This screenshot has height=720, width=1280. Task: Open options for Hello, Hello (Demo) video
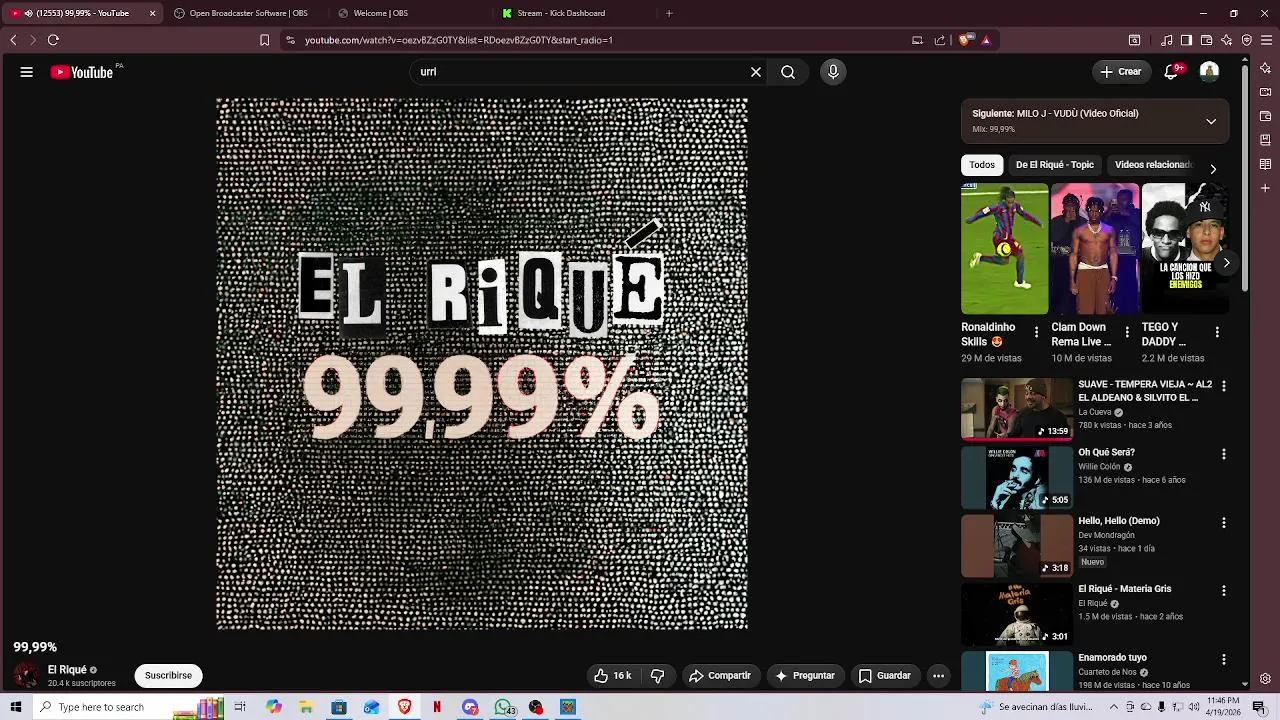pyautogui.click(x=1223, y=522)
